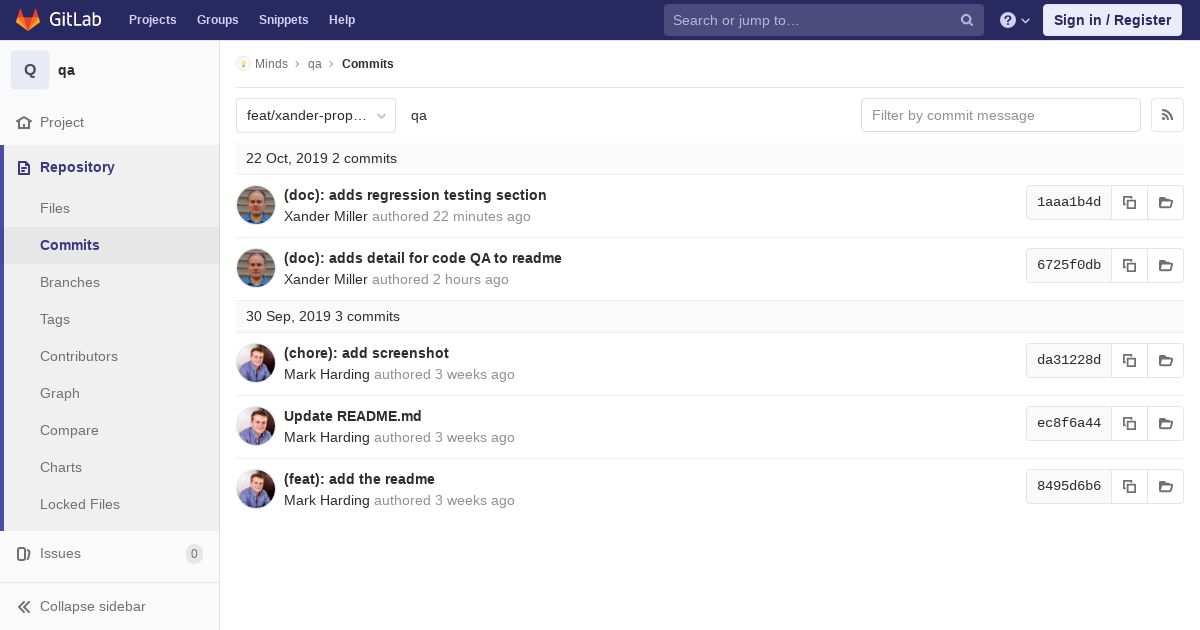Click the search magnifier icon
Screen dimensions: 1200x630
(967, 20)
